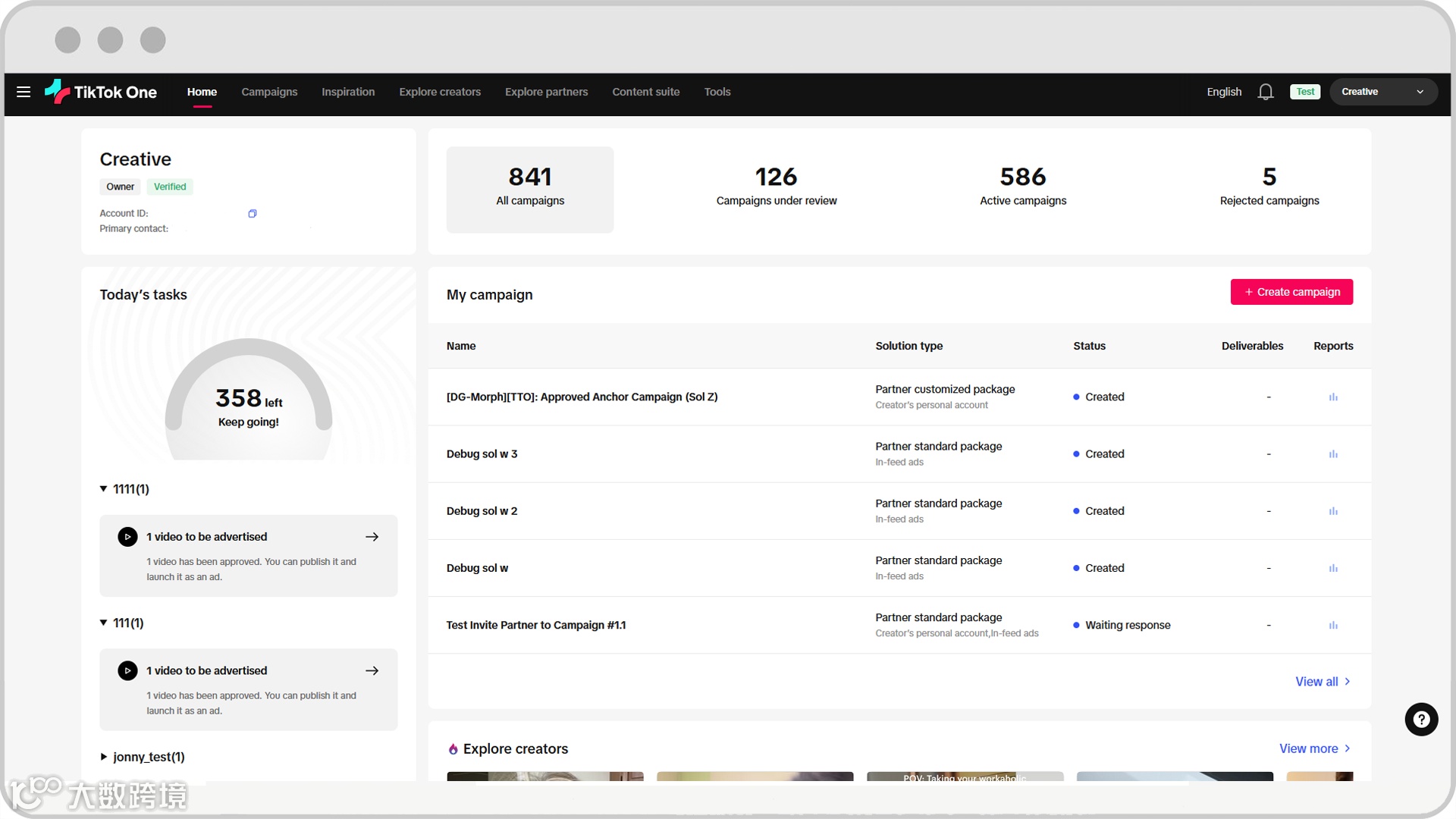This screenshot has height=819, width=1456.
Task: Collapse the 1111(1) task group
Action: (104, 489)
